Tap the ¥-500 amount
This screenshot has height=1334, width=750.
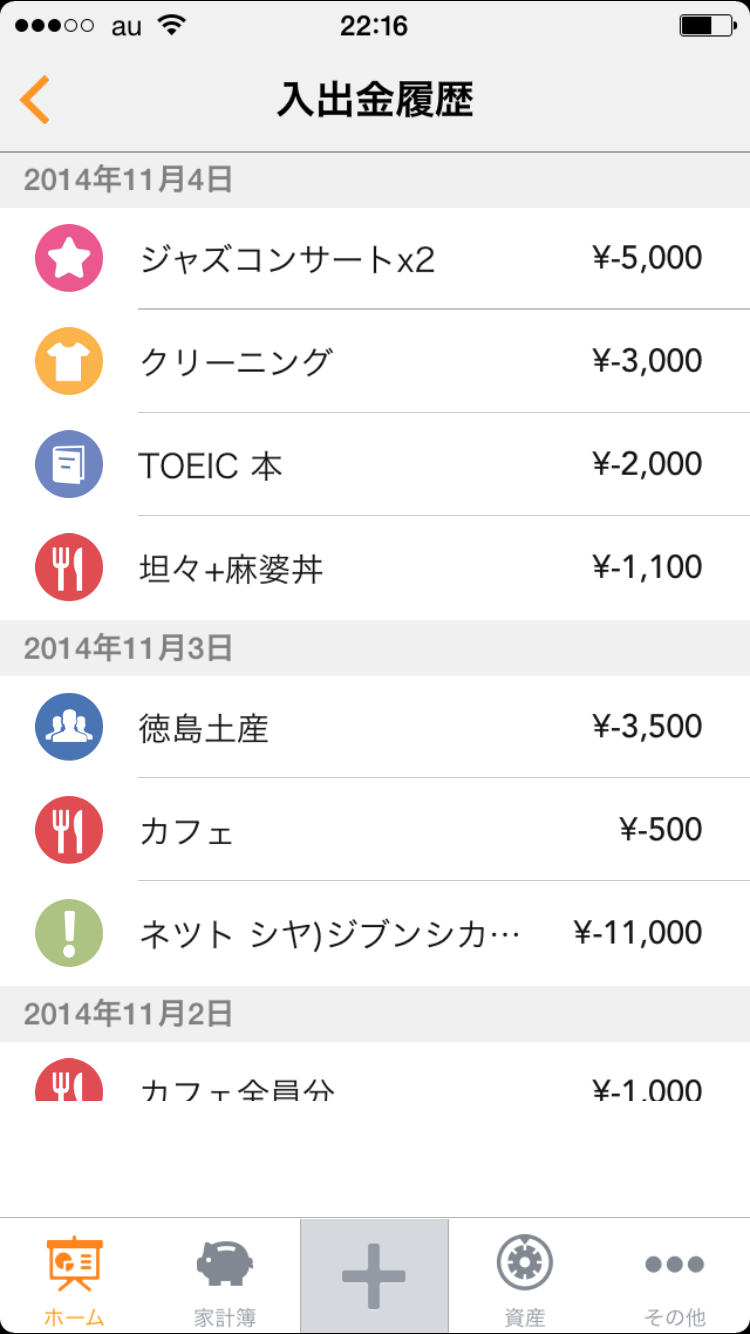click(660, 830)
